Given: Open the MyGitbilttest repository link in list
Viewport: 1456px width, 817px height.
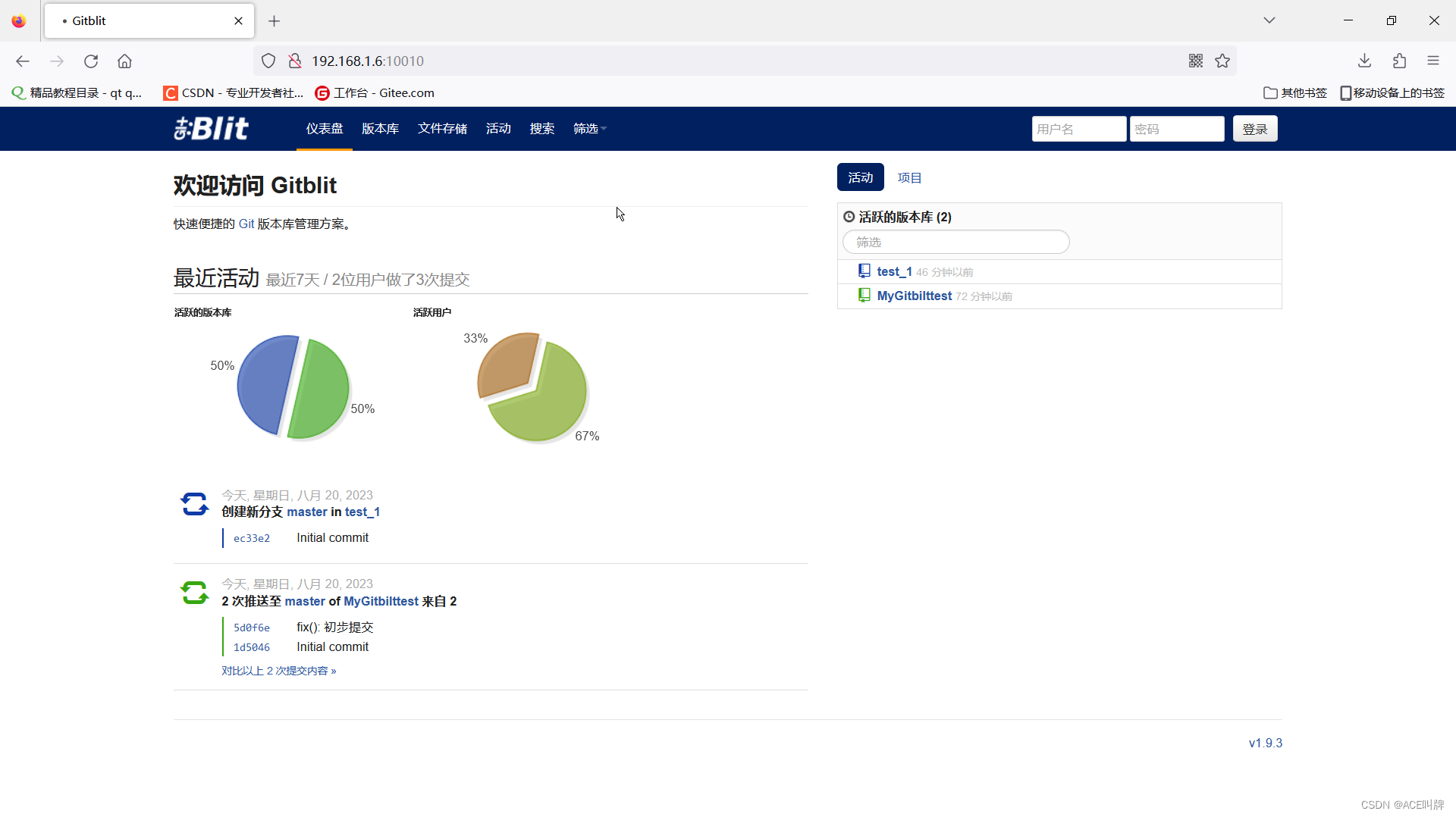Looking at the screenshot, I should (914, 296).
